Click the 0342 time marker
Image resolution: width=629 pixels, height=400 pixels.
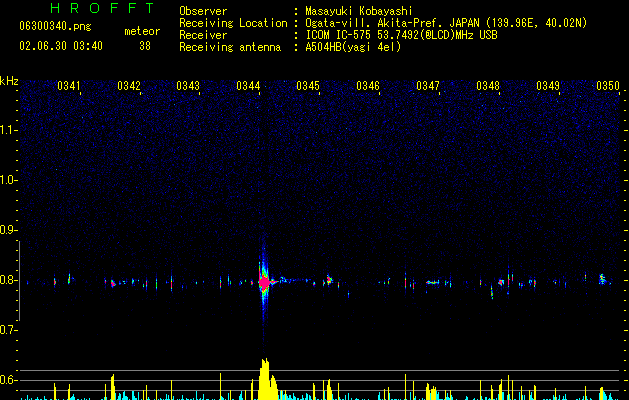point(129,86)
